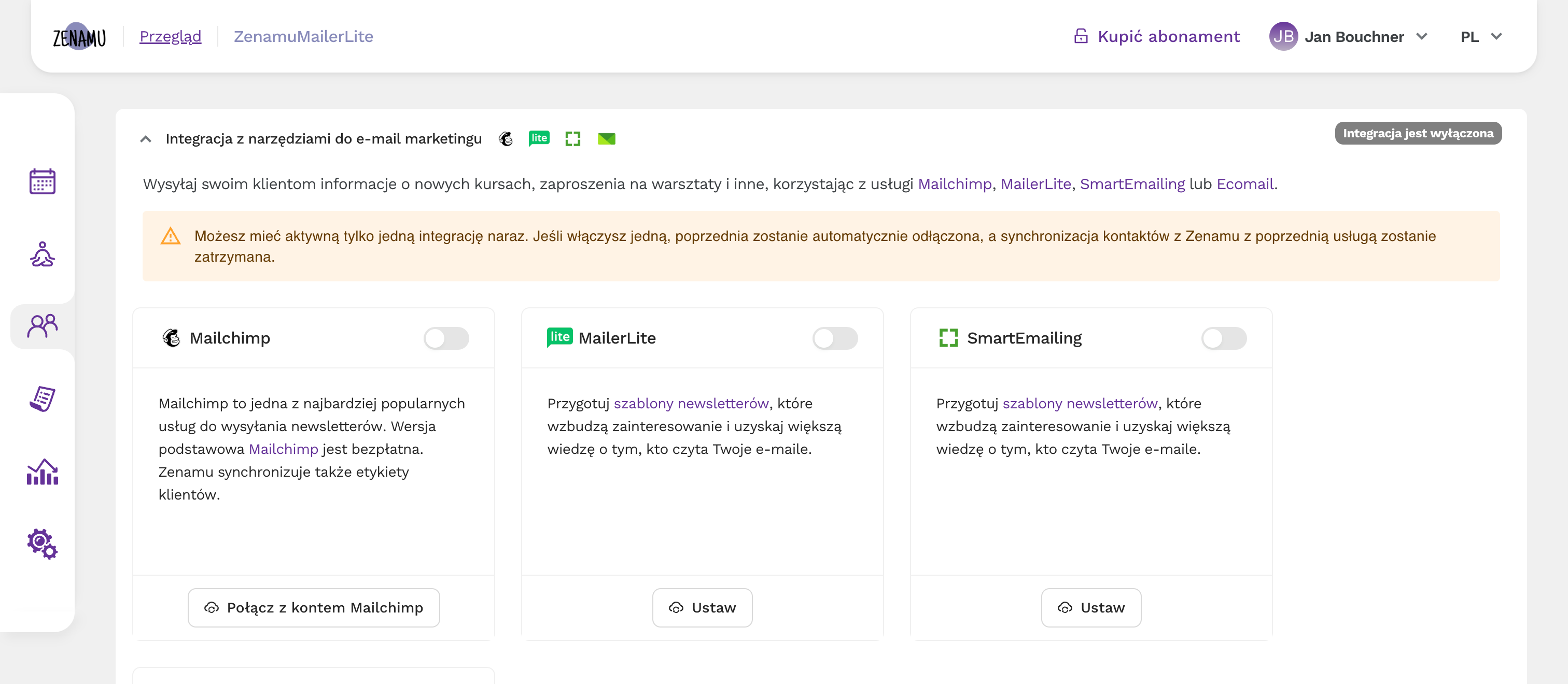Click the MailerLite card title text
This screenshot has width=1568, height=684.
617,338
